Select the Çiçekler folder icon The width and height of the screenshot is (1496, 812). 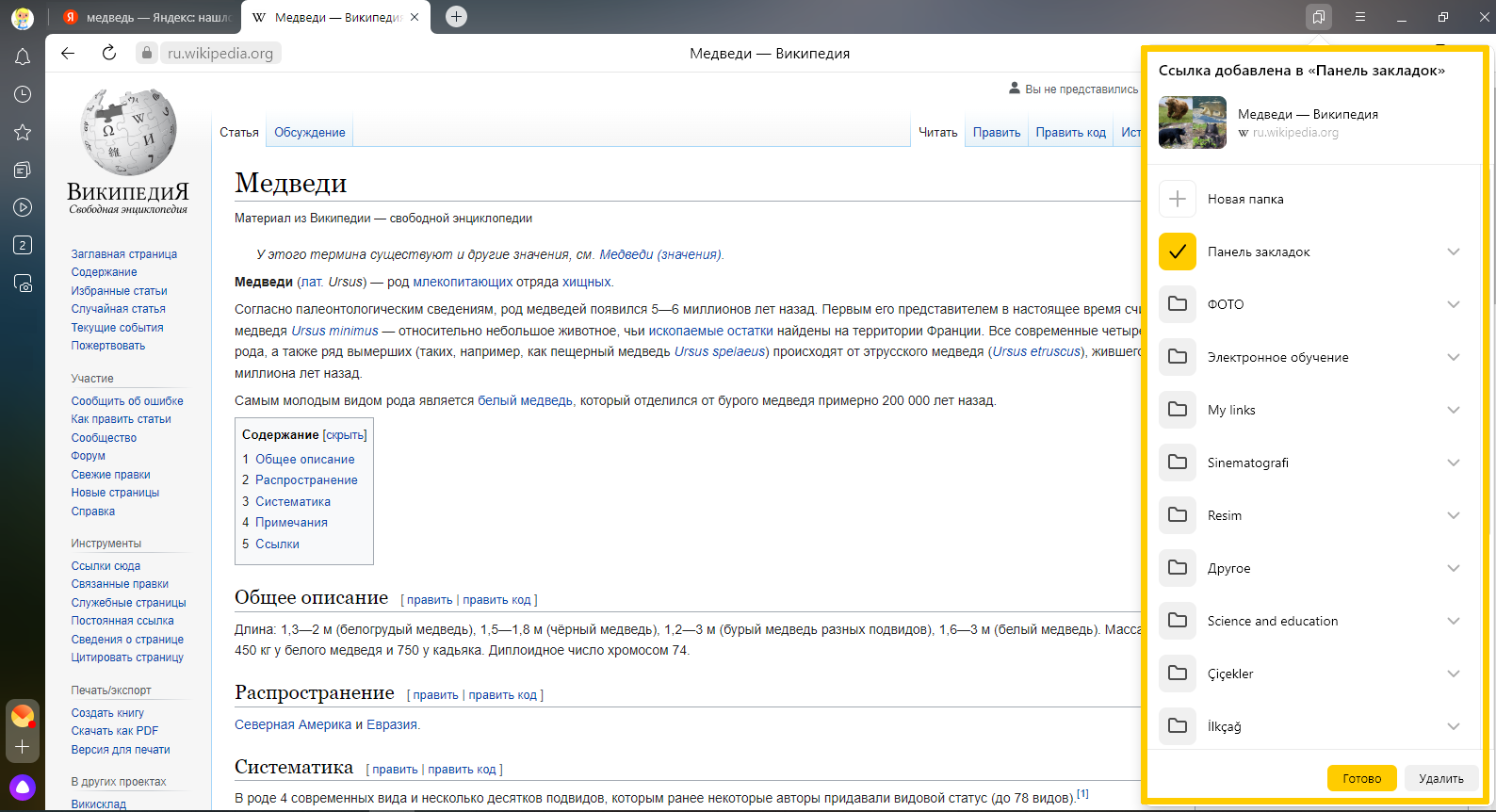[1178, 674]
